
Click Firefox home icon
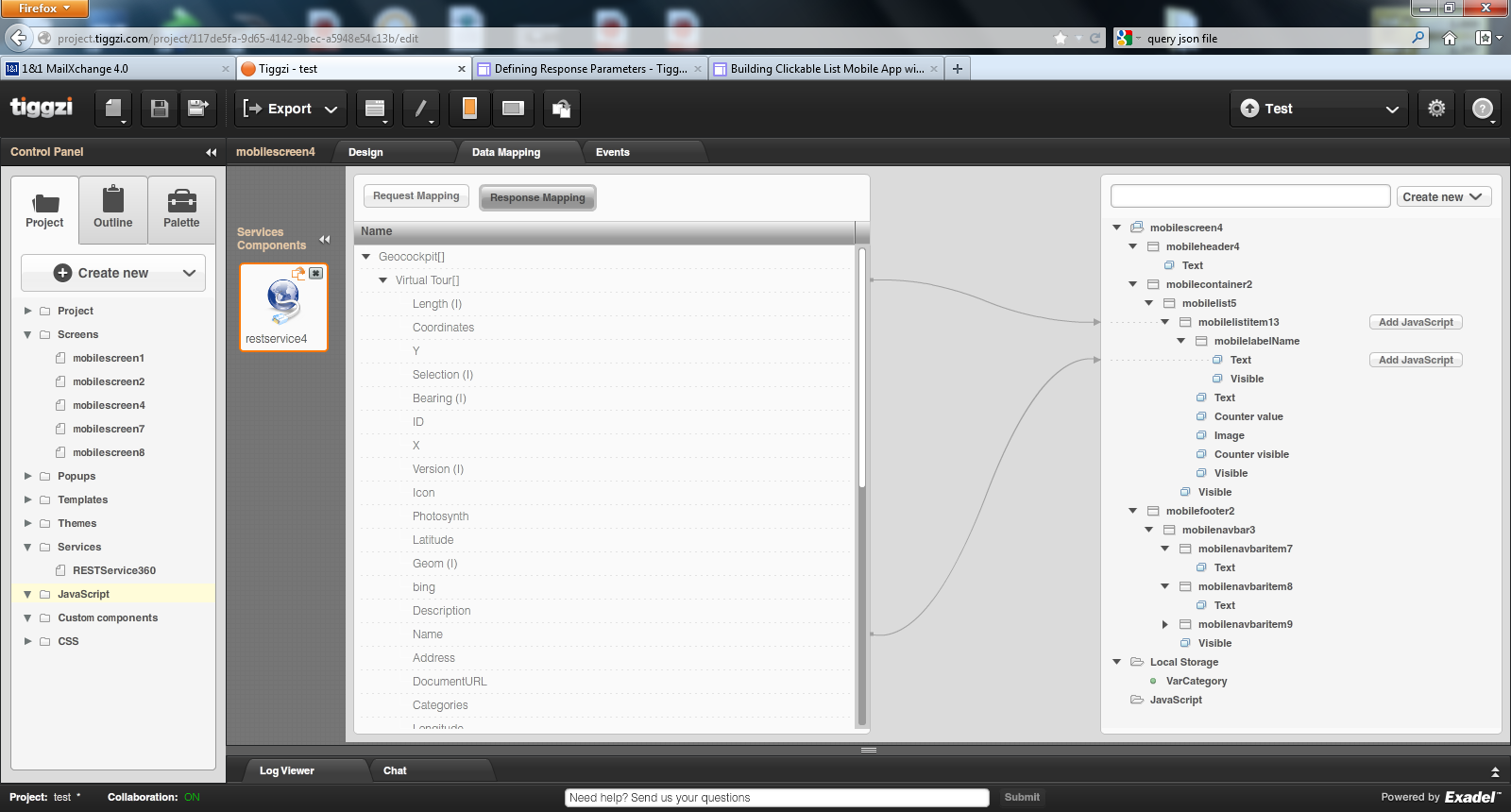click(1450, 39)
